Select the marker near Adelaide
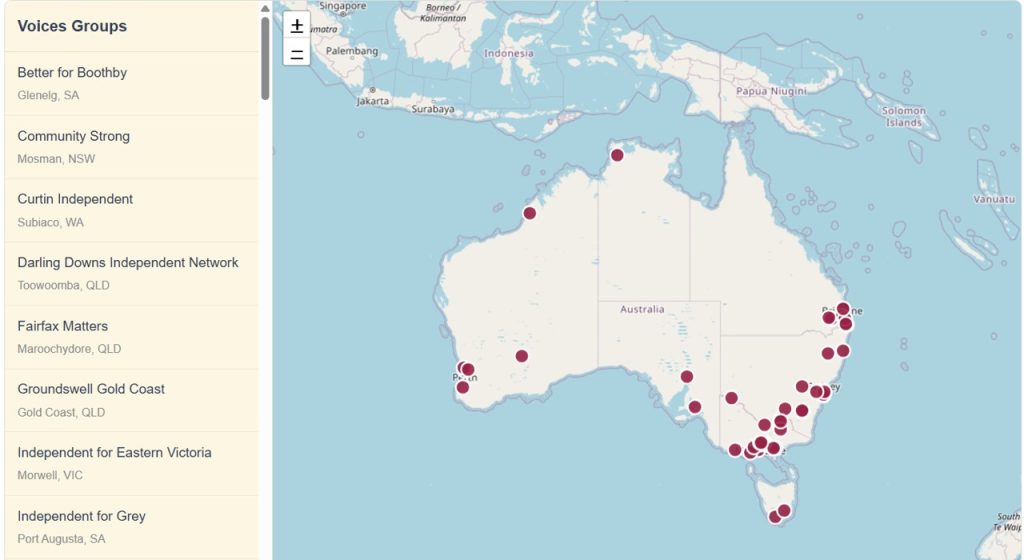This screenshot has height=560, width=1024. click(695, 407)
